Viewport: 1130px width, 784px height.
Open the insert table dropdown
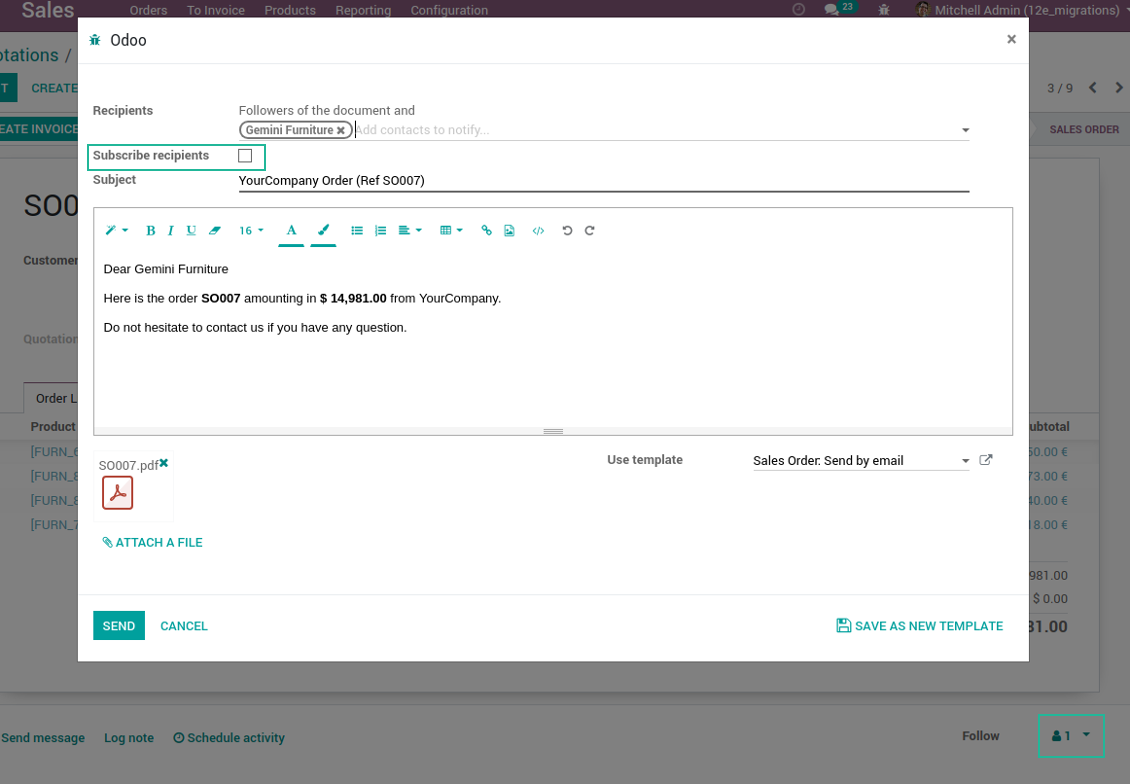click(451, 231)
